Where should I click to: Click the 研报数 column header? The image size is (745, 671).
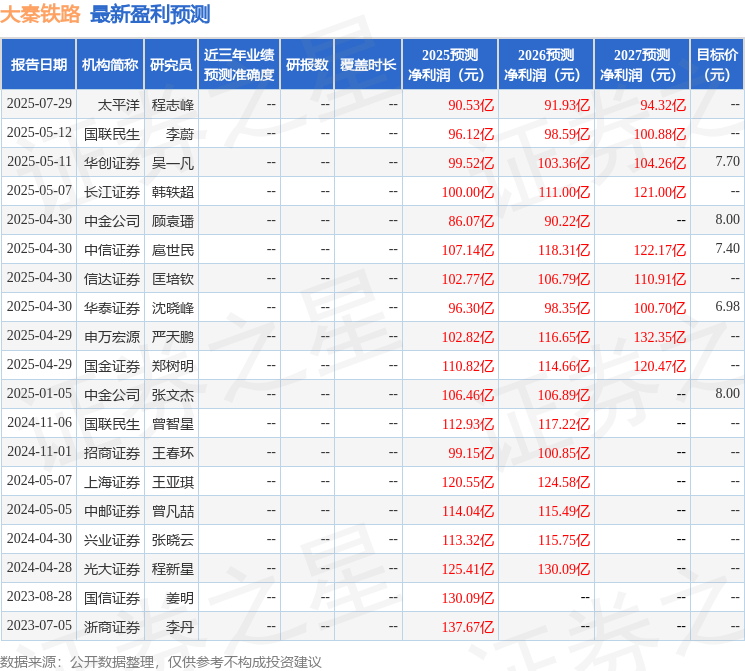(307, 65)
